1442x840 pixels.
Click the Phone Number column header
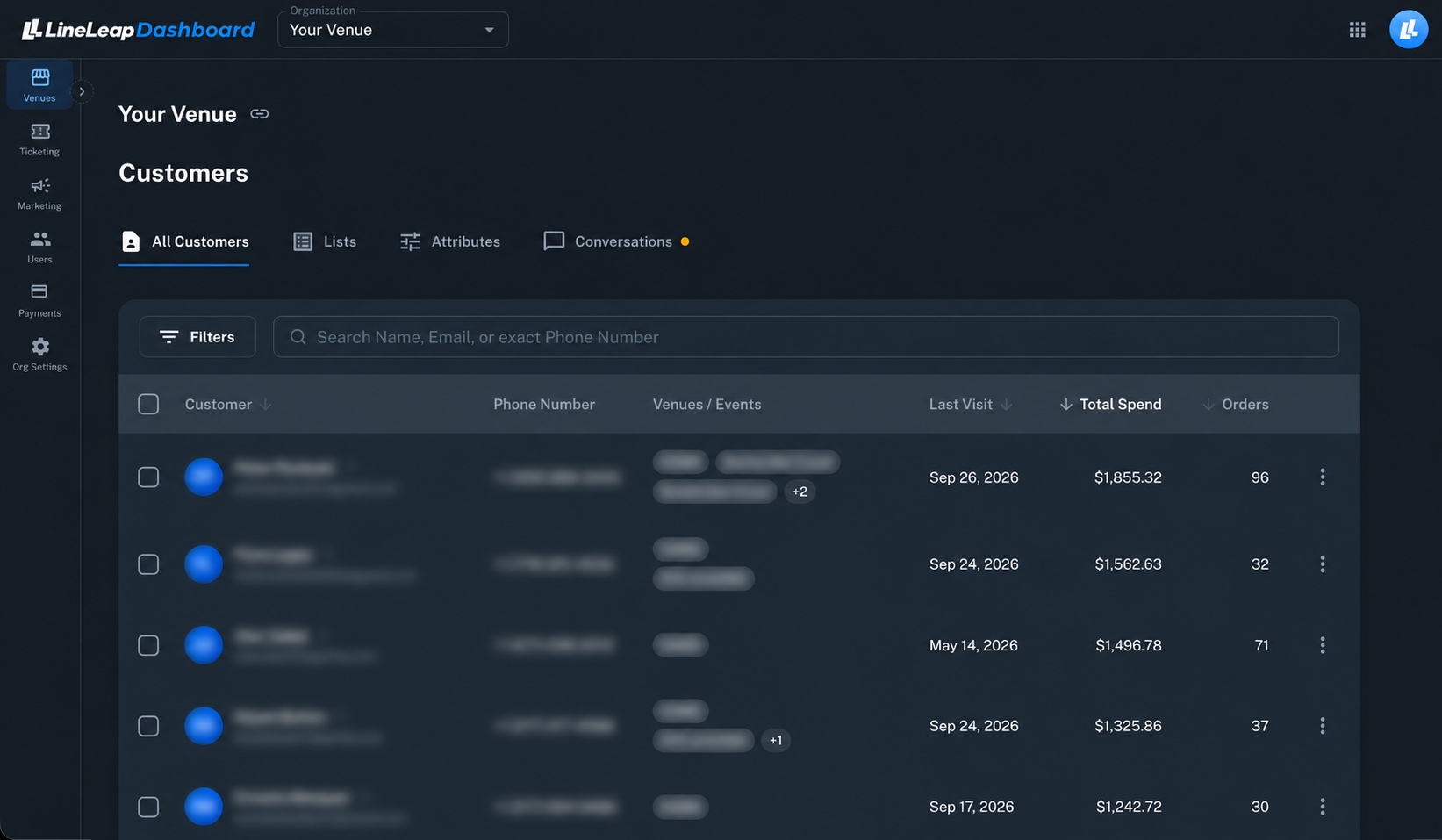click(544, 404)
